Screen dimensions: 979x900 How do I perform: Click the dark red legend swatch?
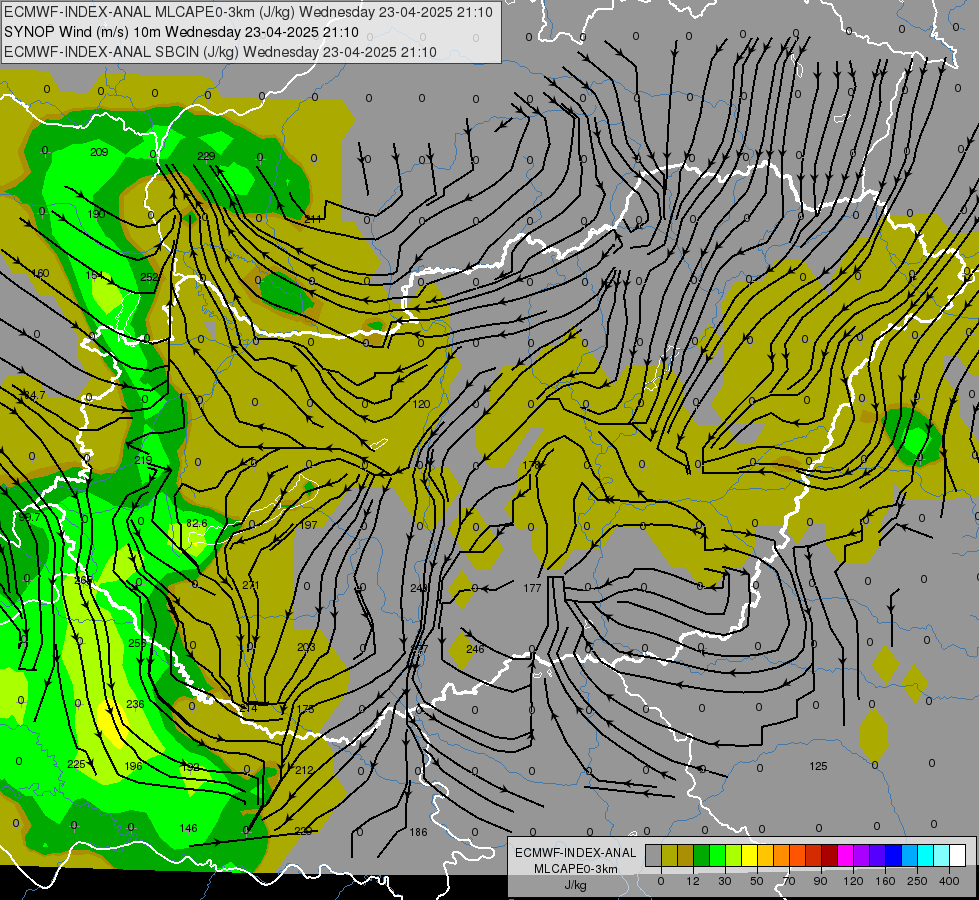830,855
